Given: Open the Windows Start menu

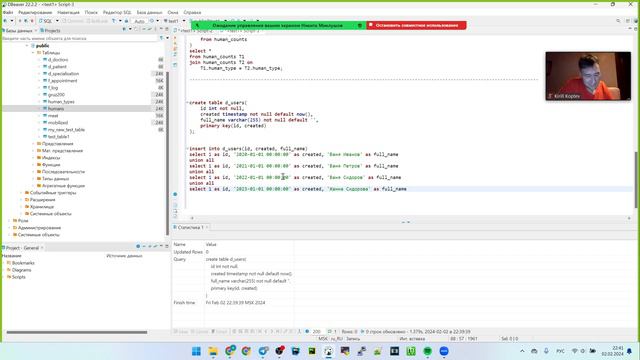Looking at the screenshot, I should tap(196, 351).
